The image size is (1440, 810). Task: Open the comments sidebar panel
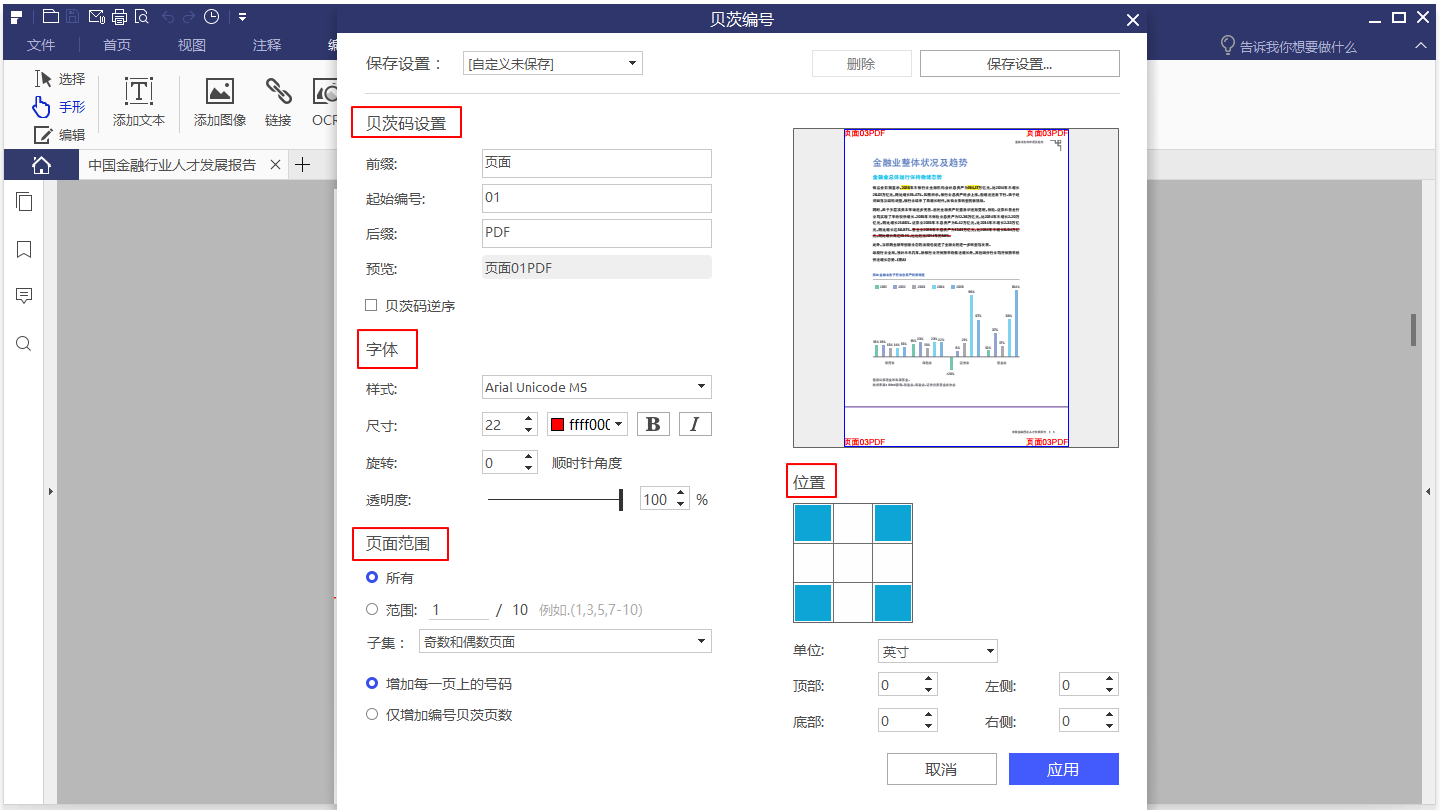coord(24,296)
